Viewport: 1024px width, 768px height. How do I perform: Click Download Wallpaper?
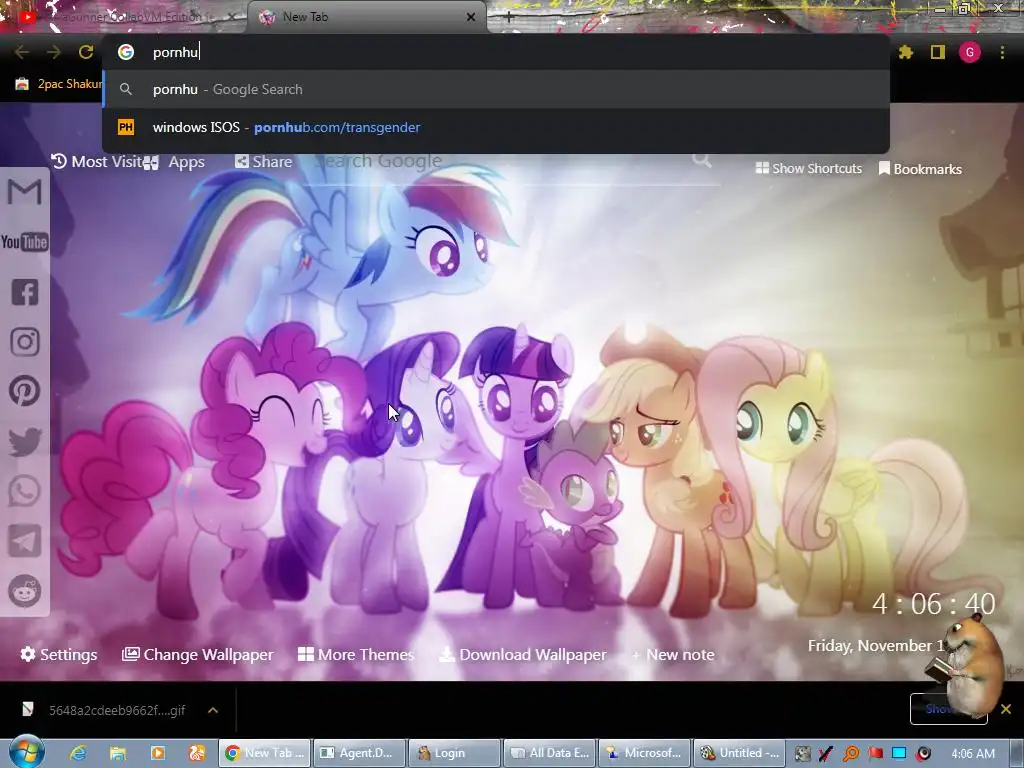pyautogui.click(x=522, y=654)
